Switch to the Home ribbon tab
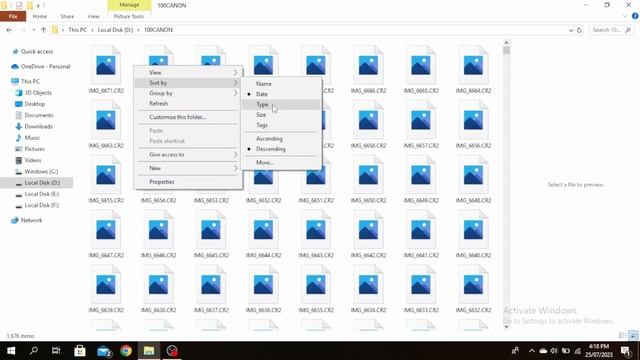Image resolution: width=640 pixels, height=360 pixels. click(x=40, y=16)
